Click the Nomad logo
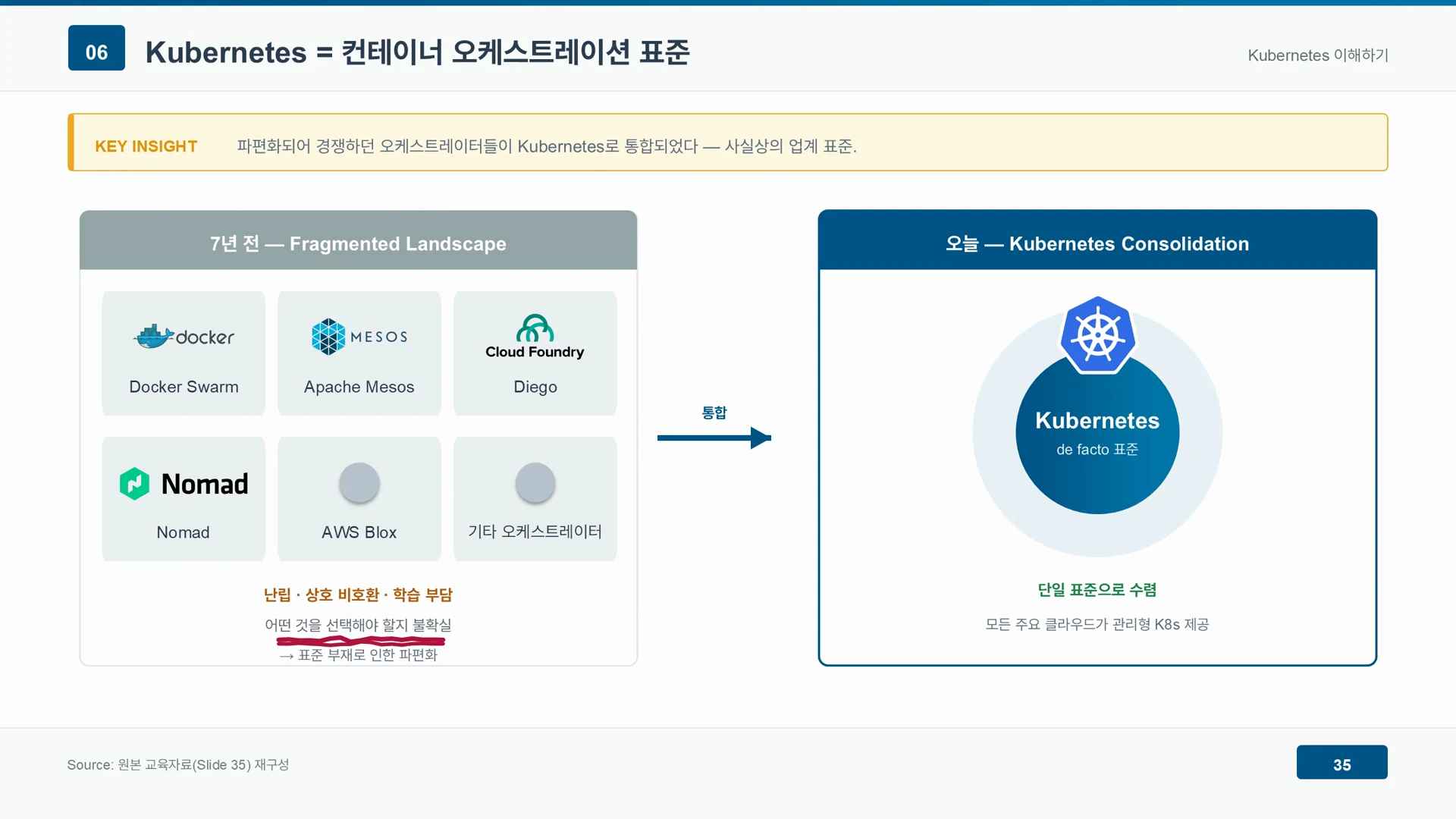 [x=184, y=484]
